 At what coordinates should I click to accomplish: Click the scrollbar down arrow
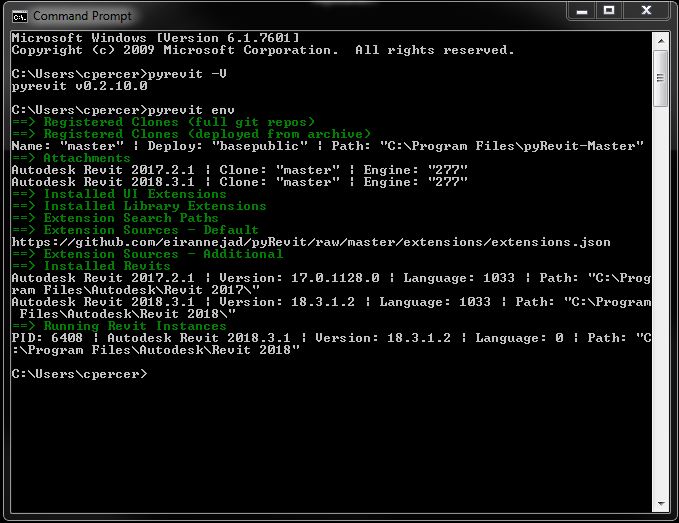pos(661,504)
